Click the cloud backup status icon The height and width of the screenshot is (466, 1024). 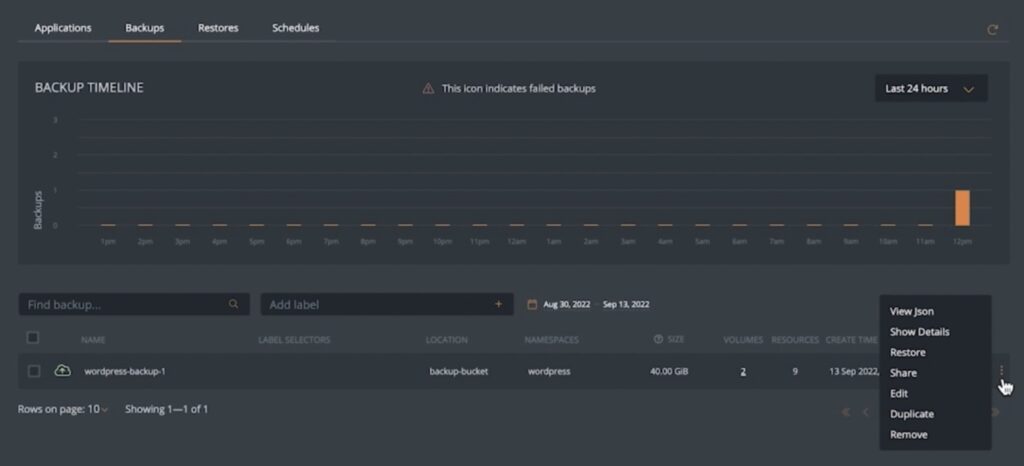pos(63,371)
